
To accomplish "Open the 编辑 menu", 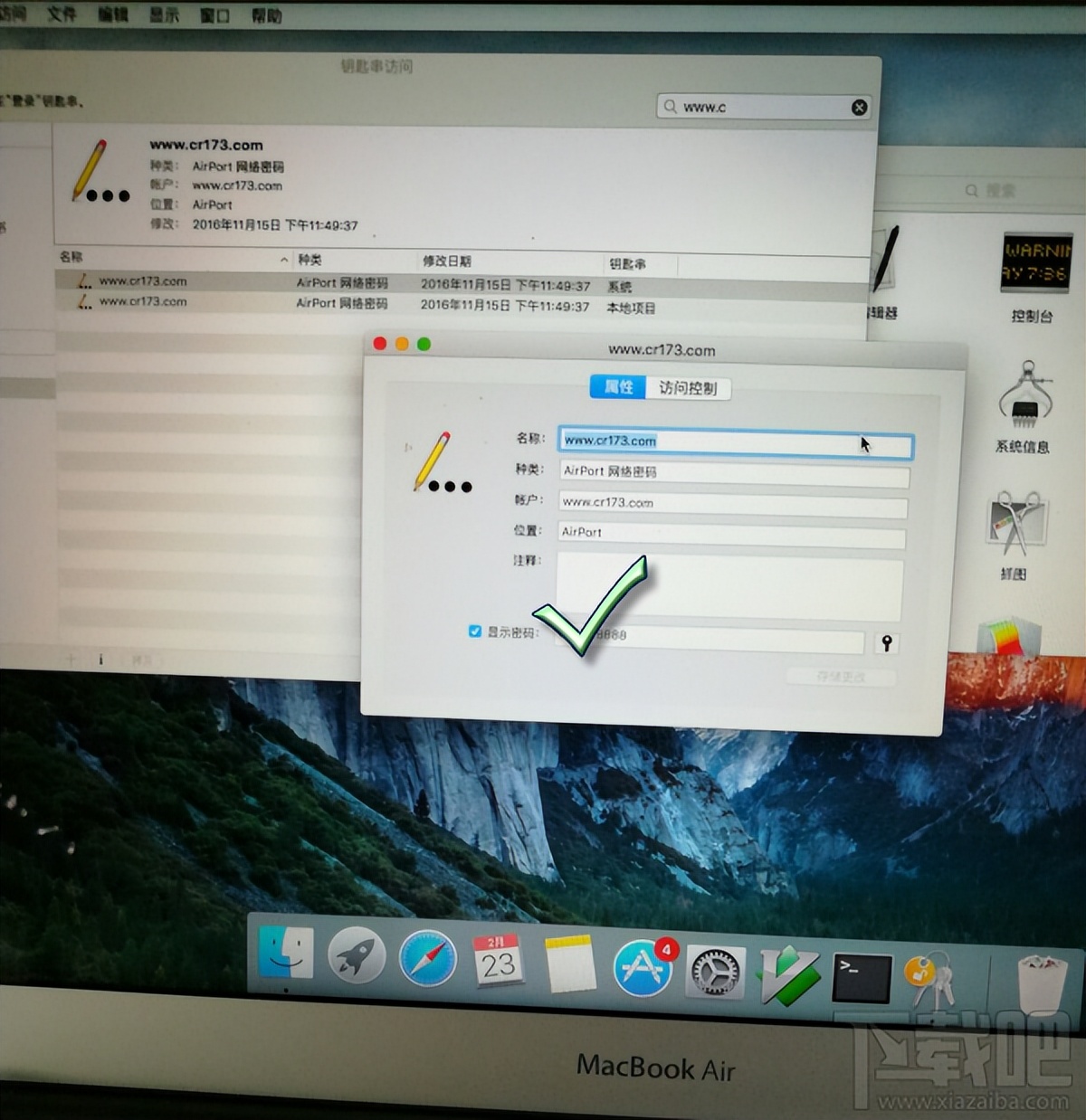I will click(x=113, y=14).
